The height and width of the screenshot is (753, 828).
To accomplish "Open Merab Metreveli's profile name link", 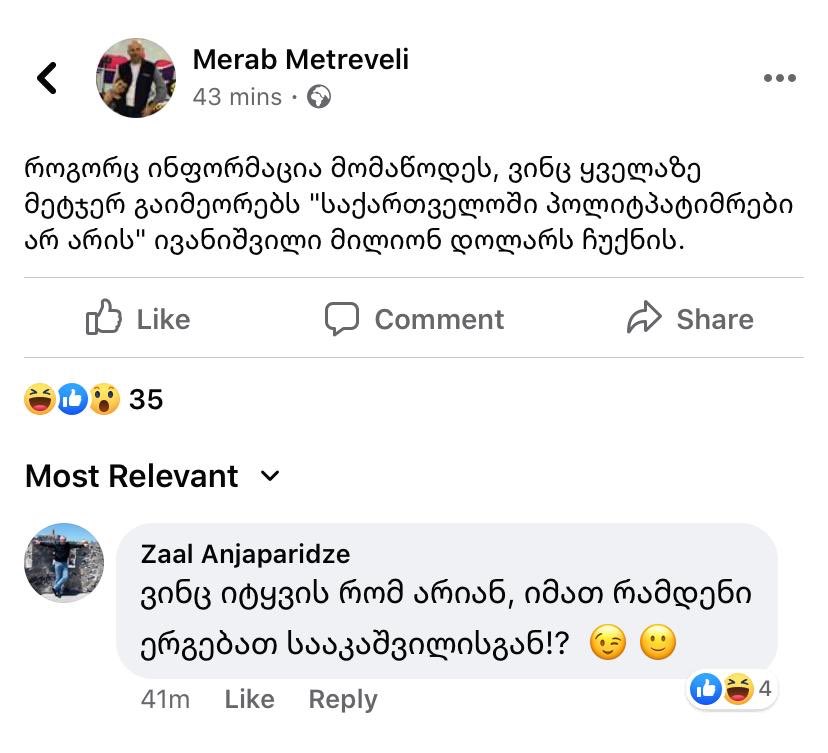I will 300,60.
